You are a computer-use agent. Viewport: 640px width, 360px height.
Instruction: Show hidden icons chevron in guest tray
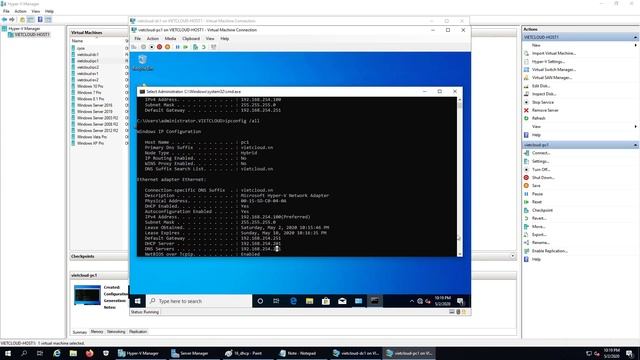(411, 301)
